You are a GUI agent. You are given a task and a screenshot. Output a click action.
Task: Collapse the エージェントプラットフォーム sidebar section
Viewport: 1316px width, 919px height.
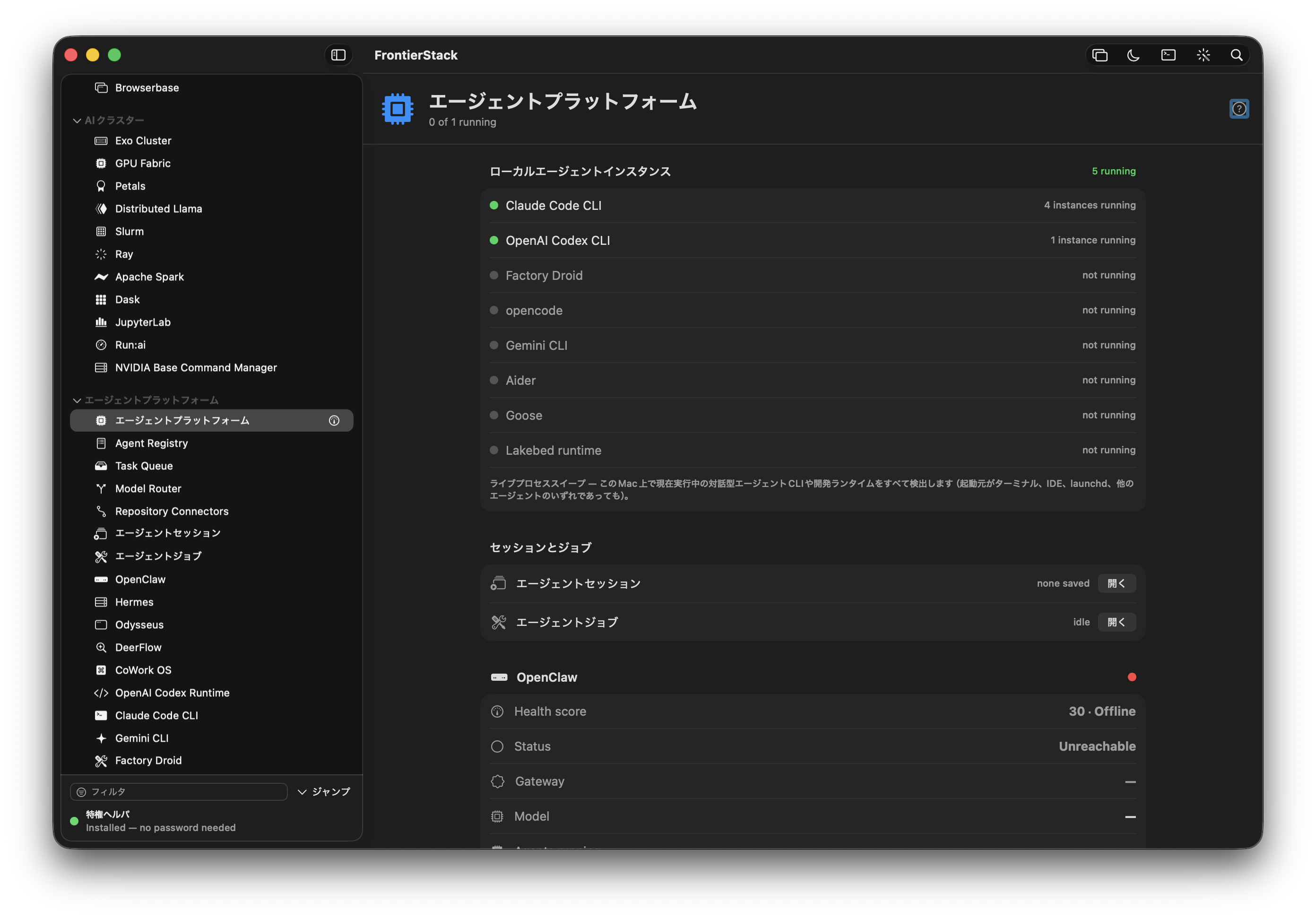click(77, 400)
